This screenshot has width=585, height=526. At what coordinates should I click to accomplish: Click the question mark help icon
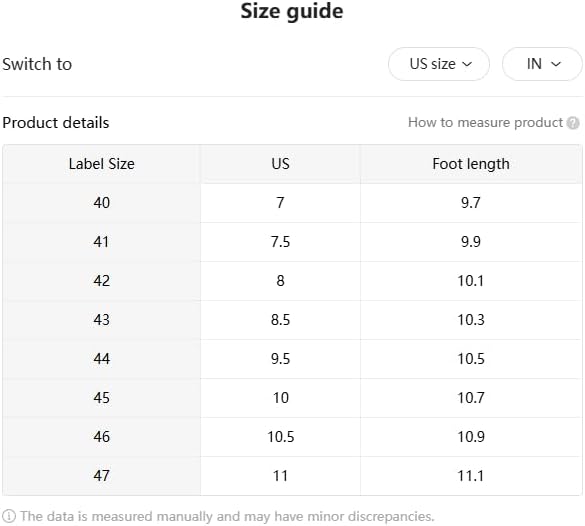click(573, 123)
